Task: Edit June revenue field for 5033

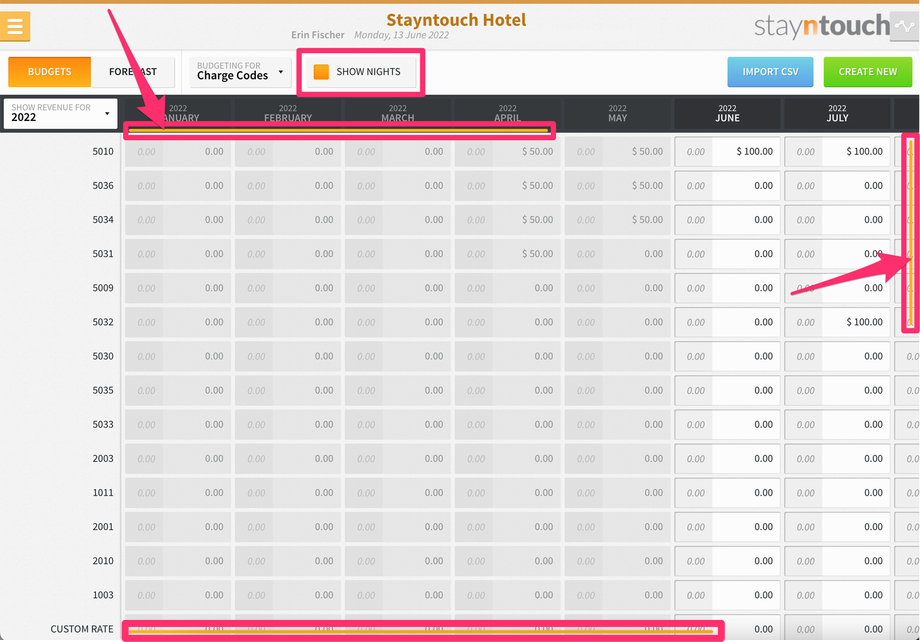Action: pyautogui.click(x=746, y=424)
